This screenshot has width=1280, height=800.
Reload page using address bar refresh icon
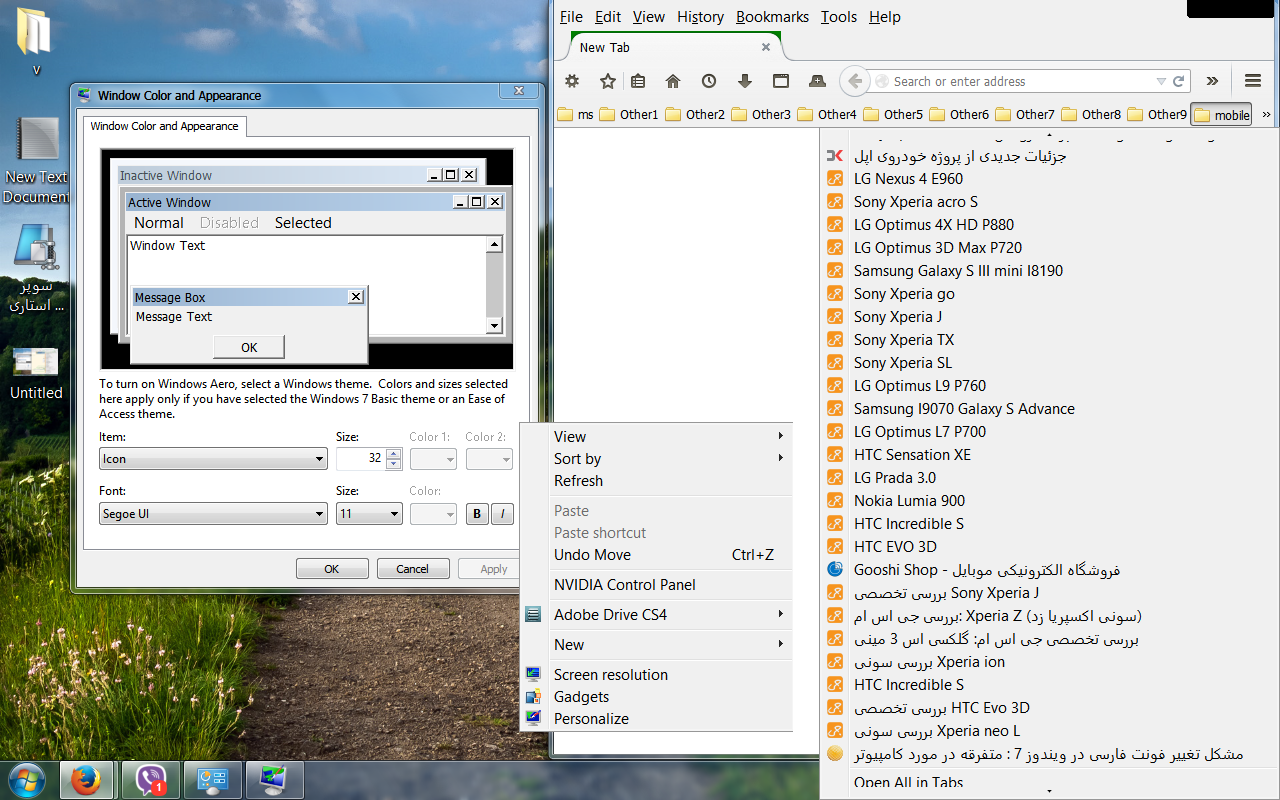[1179, 82]
